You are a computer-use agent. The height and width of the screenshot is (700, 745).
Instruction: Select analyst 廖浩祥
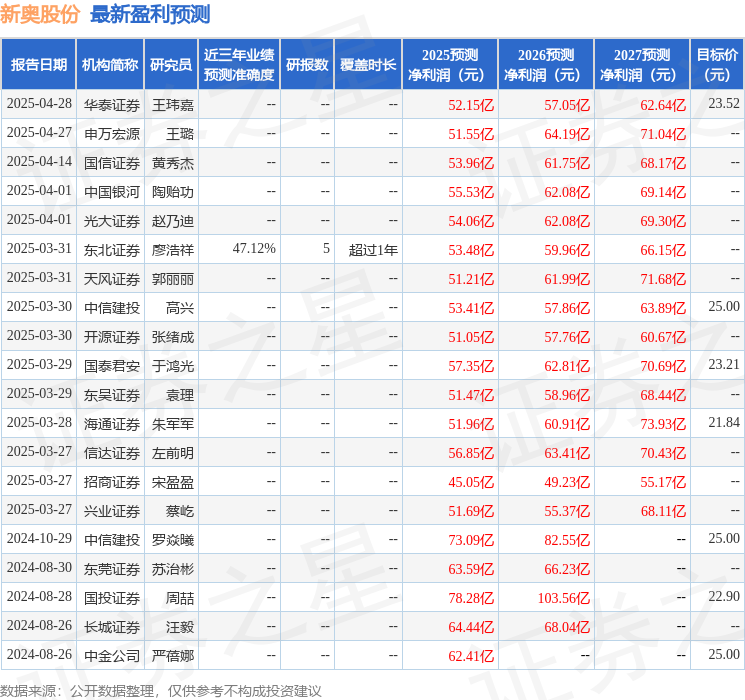[x=173, y=250]
